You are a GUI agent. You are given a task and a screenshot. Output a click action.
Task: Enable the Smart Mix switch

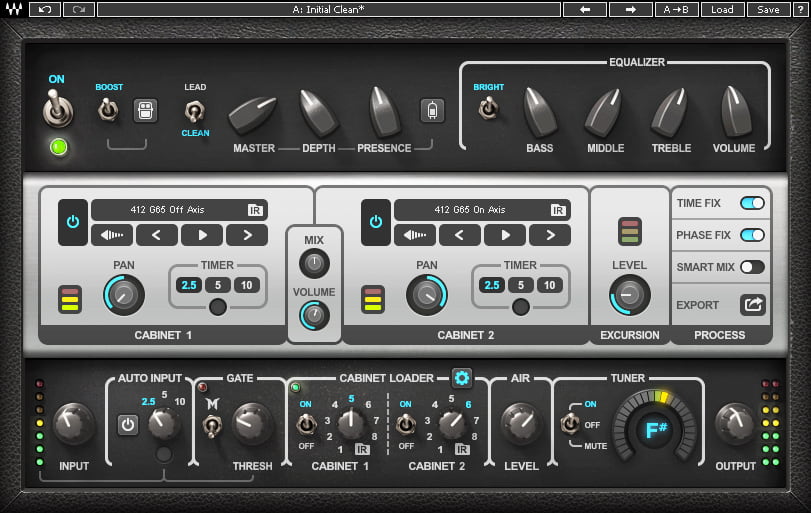pyautogui.click(x=752, y=267)
